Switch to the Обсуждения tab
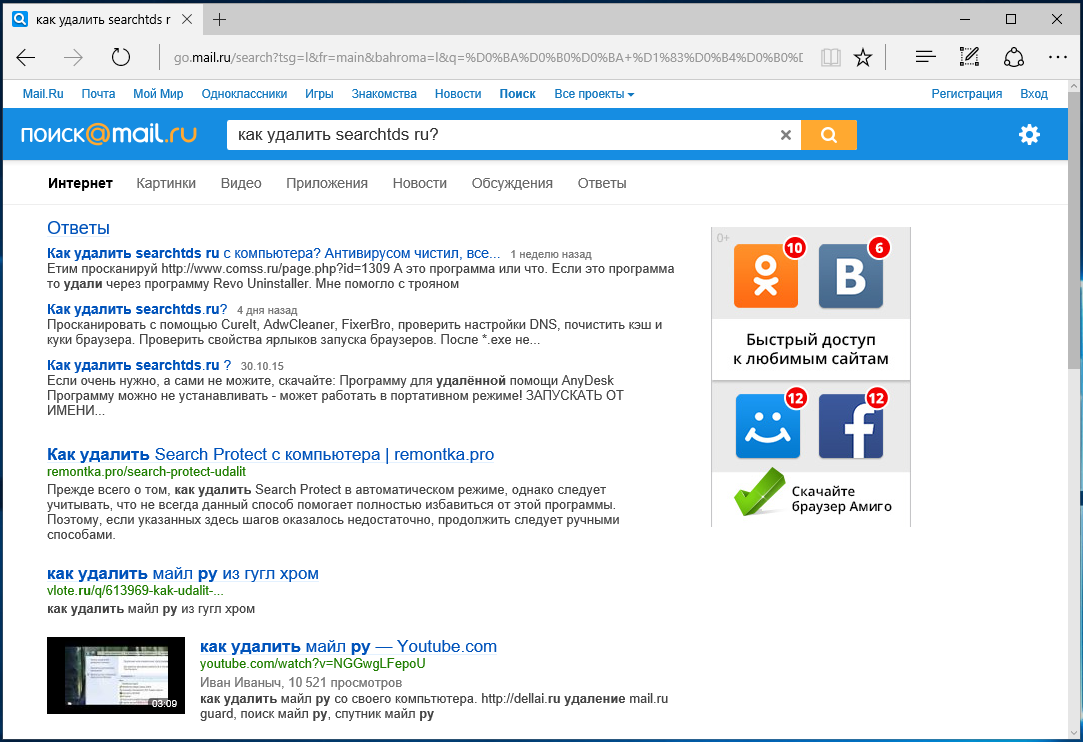The width and height of the screenshot is (1083, 742). [512, 183]
